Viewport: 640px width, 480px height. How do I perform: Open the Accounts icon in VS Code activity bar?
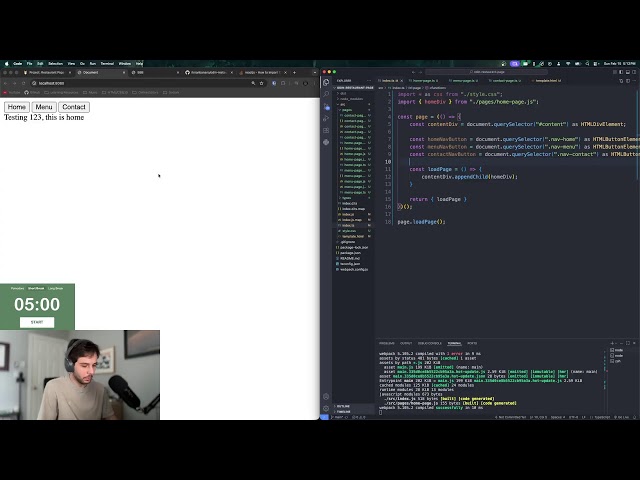[326, 396]
